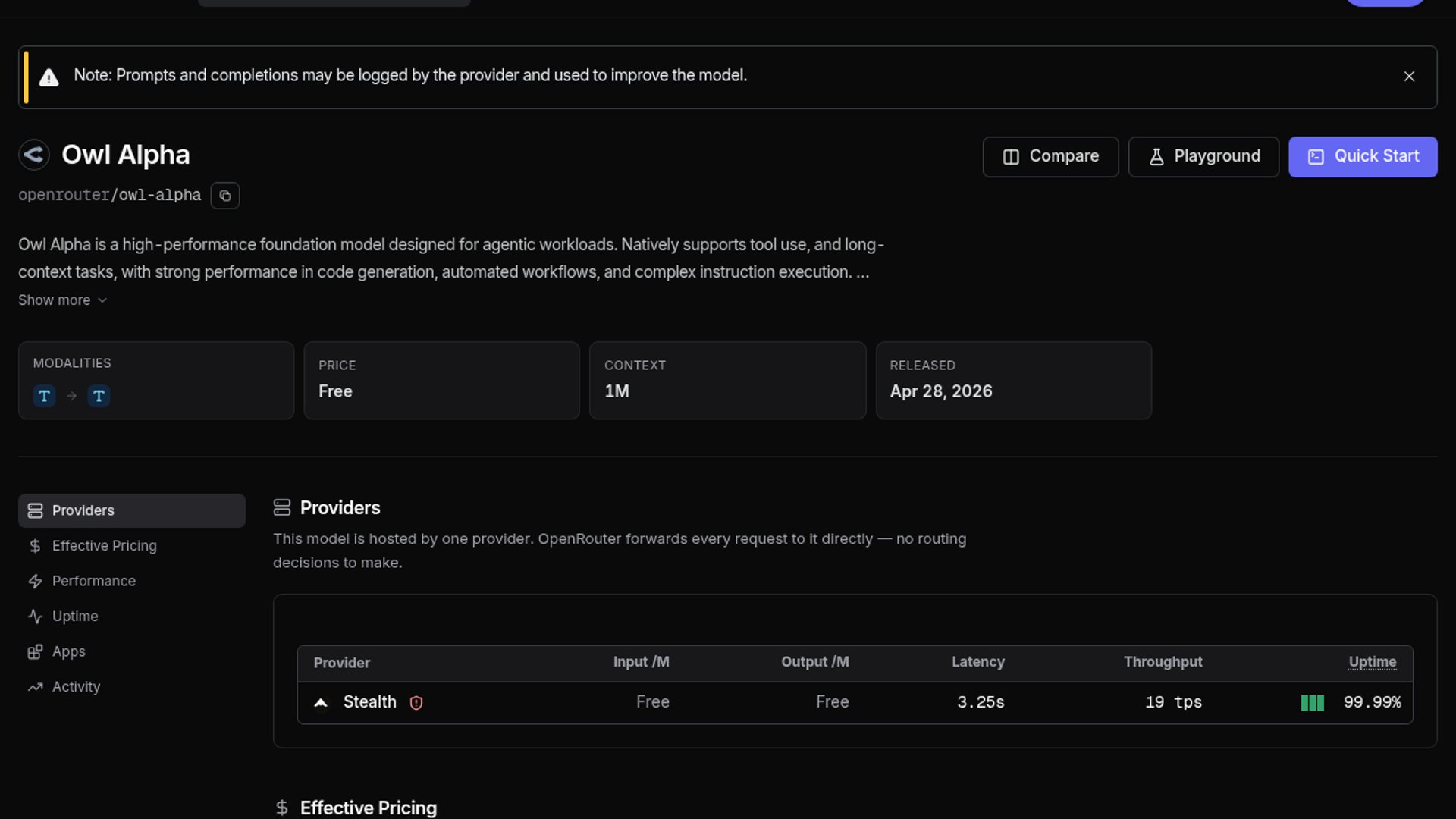
Task: Click the Stealth provider name
Action: click(370, 702)
